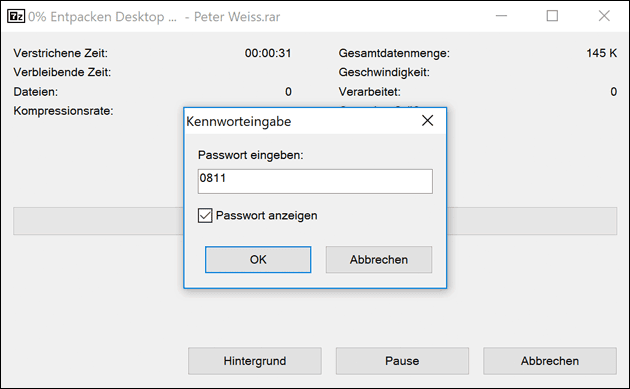This screenshot has height=389, width=630.
Task: Uncheck the Passwort anzeigen checkbox
Action: (x=205, y=215)
